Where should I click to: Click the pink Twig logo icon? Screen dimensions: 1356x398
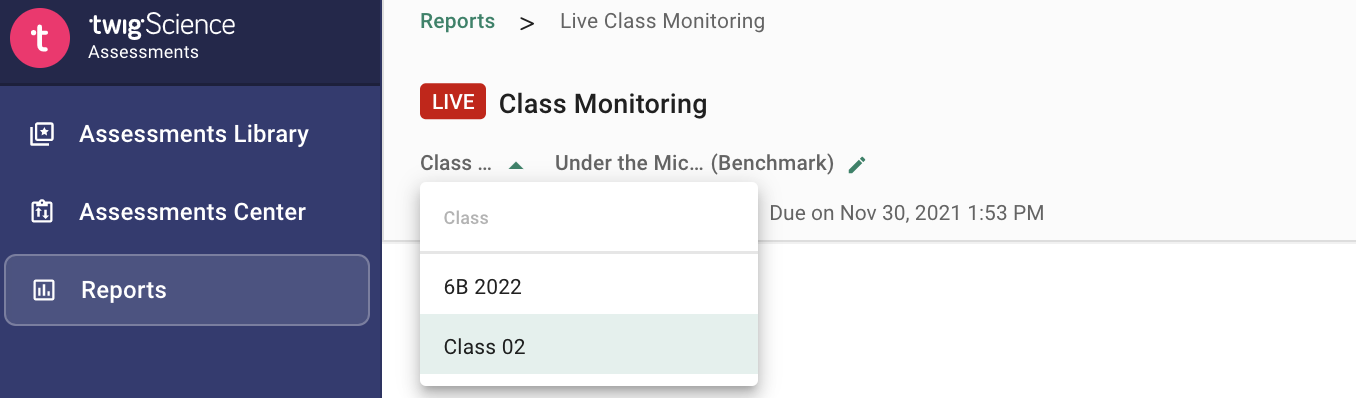tap(40, 39)
